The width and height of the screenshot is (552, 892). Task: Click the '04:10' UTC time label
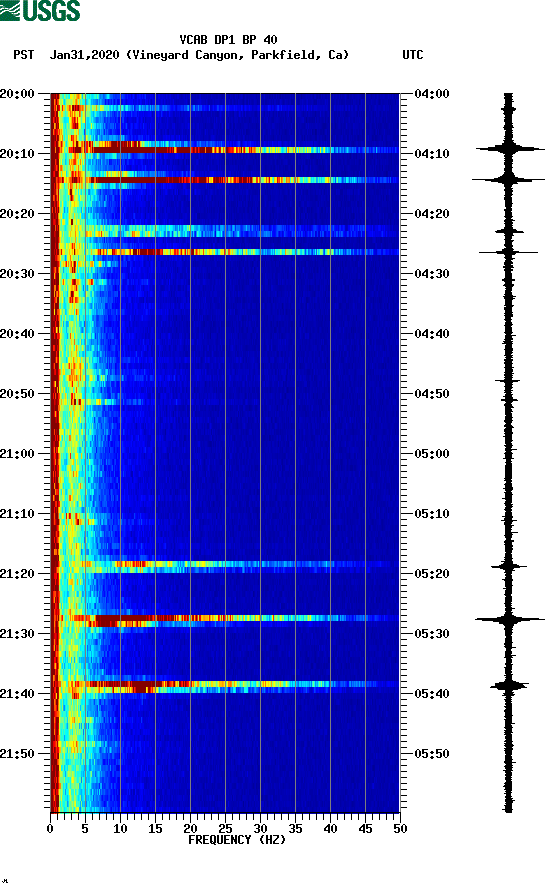tap(432, 154)
